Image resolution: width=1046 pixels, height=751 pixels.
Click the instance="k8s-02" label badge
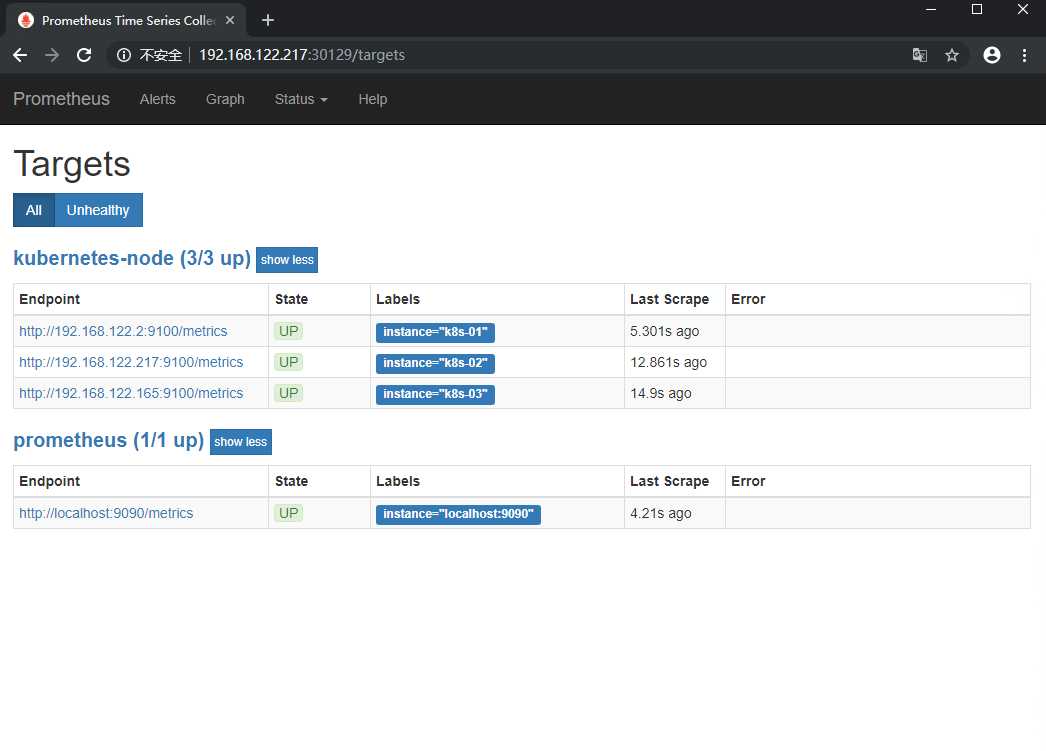pos(435,363)
